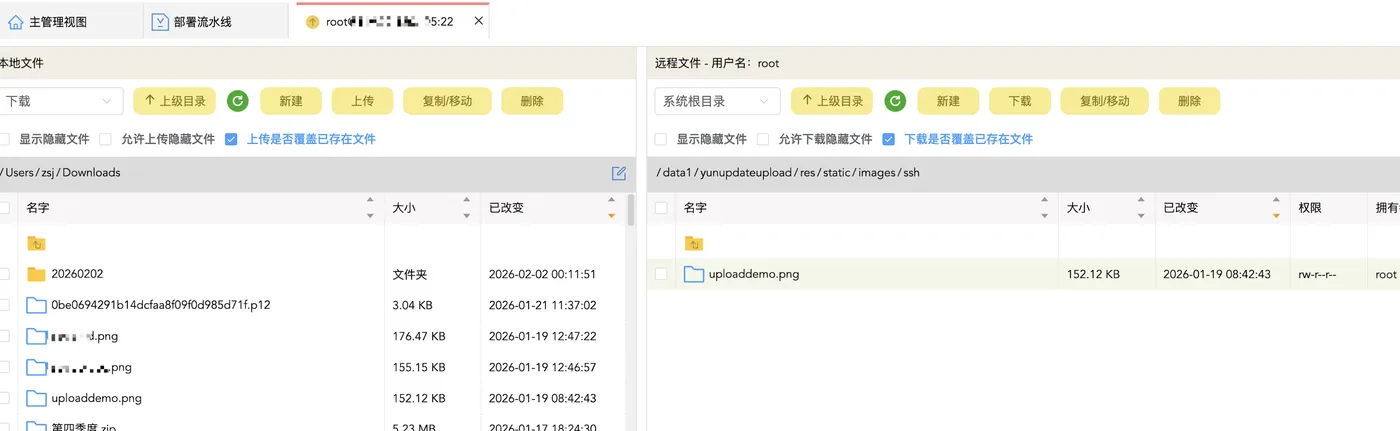The image size is (1400, 431).
Task: Click local 复制/移动 button
Action: click(x=447, y=101)
